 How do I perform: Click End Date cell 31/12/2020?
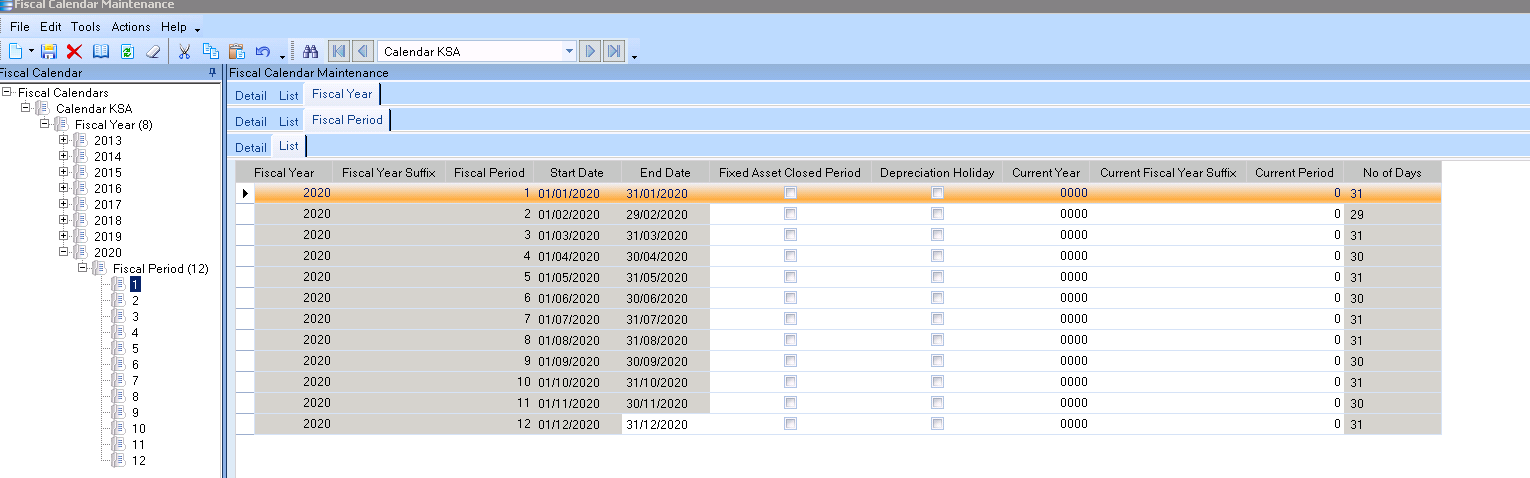(665, 424)
